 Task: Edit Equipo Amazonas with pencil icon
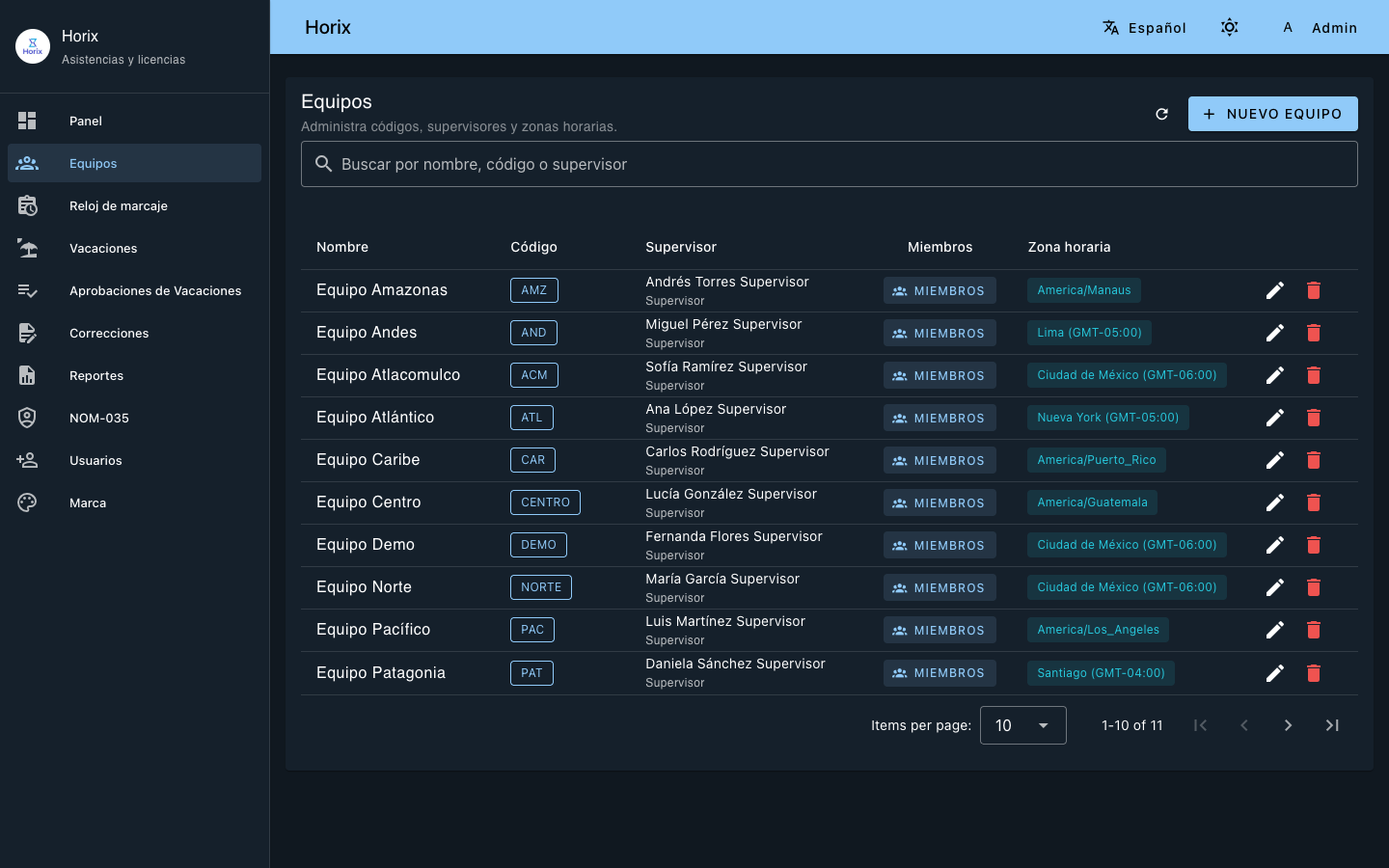(1274, 290)
